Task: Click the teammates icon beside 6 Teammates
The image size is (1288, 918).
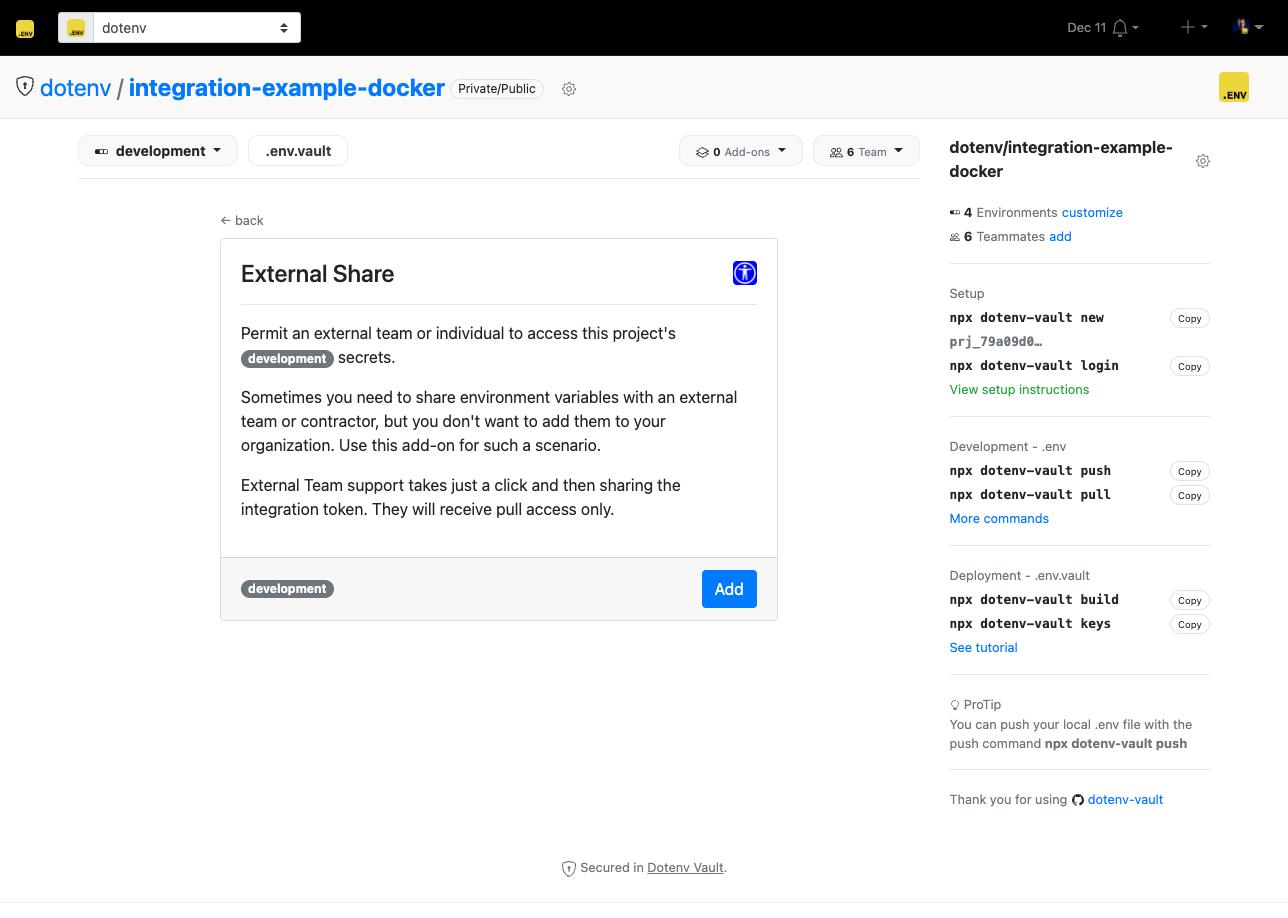Action: click(955, 237)
